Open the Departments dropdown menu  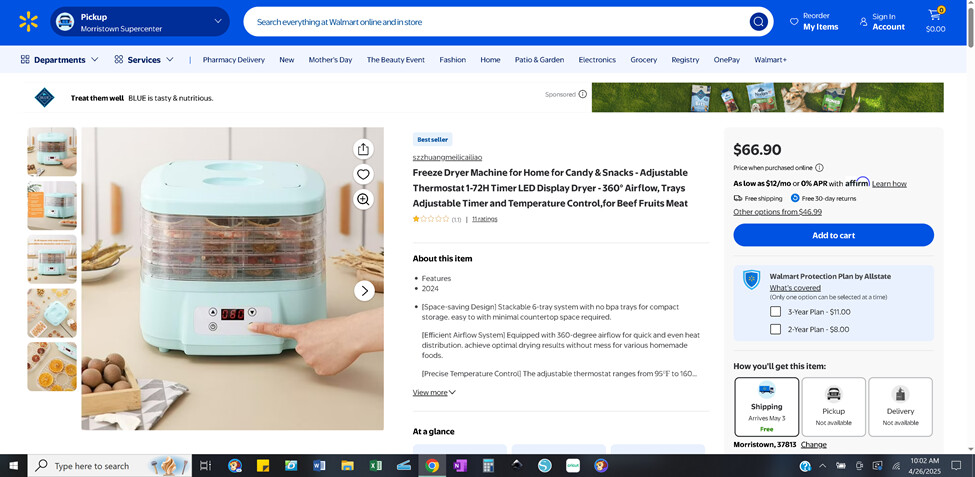pyautogui.click(x=60, y=60)
